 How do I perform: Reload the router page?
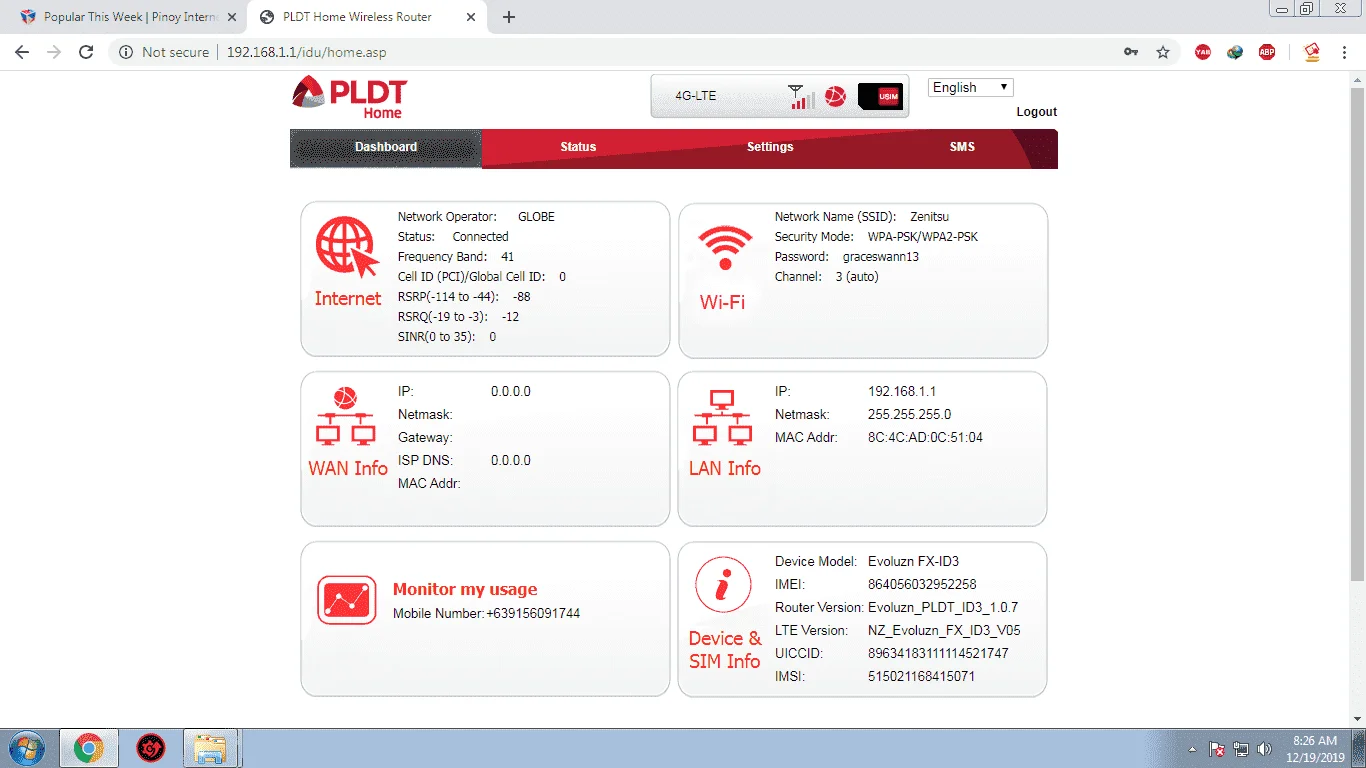86,52
